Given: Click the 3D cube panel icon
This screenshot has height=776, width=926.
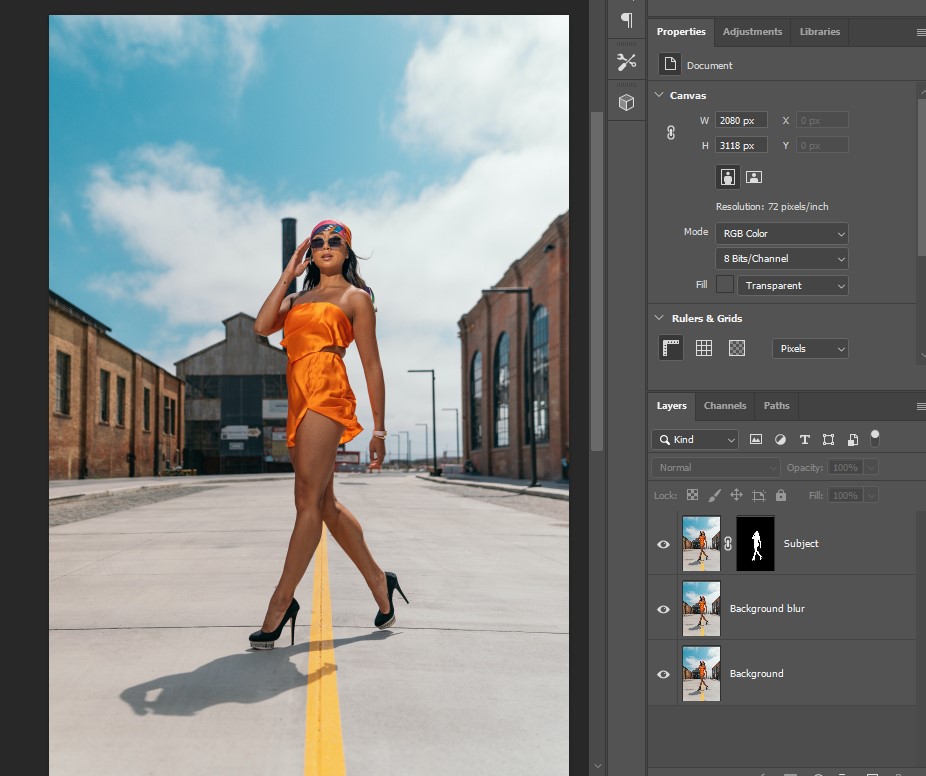Looking at the screenshot, I should tap(627, 102).
